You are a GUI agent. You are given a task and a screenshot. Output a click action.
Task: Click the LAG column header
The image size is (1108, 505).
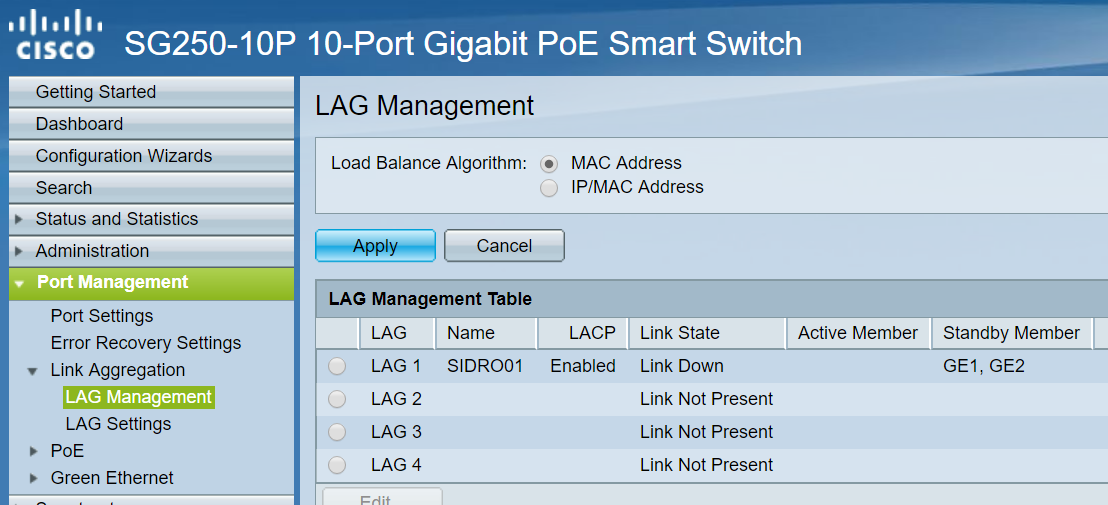click(x=398, y=333)
